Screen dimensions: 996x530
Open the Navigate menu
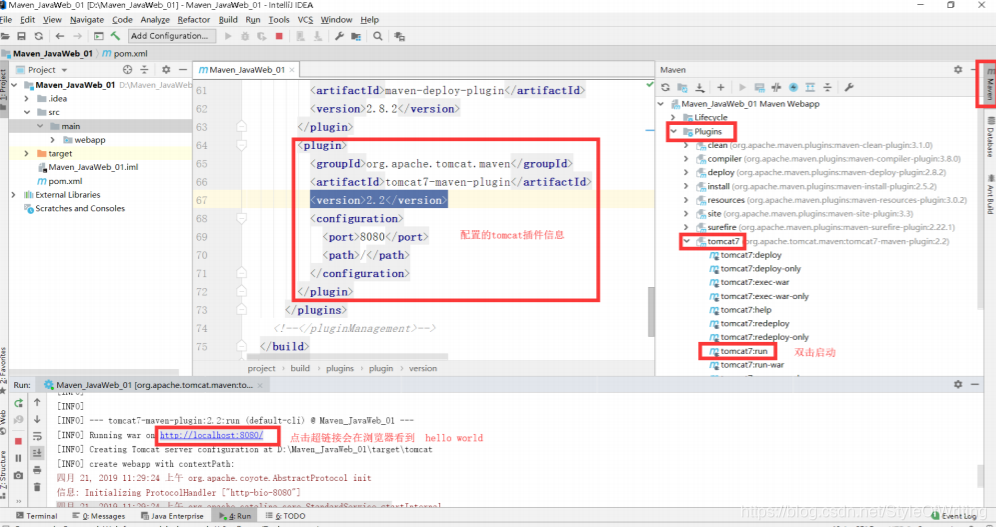click(86, 20)
